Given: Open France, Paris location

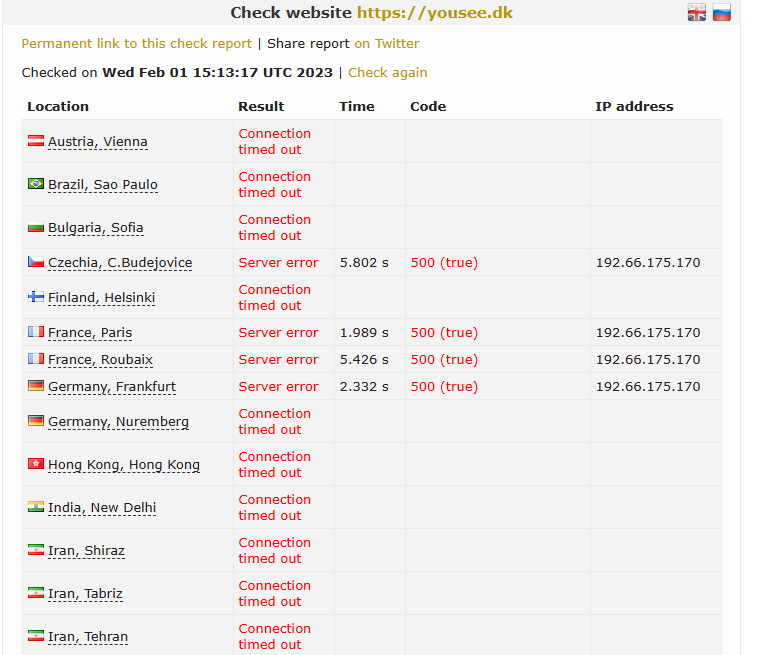Looking at the screenshot, I should pyautogui.click(x=90, y=333).
